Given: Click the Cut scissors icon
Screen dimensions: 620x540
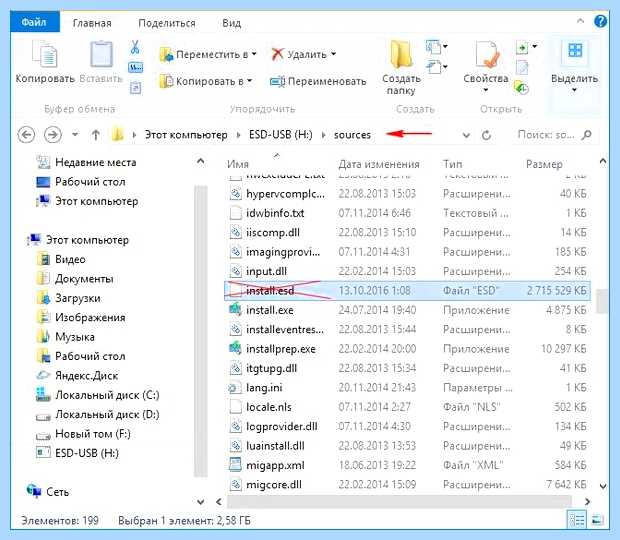Looking at the screenshot, I should pos(135,47).
